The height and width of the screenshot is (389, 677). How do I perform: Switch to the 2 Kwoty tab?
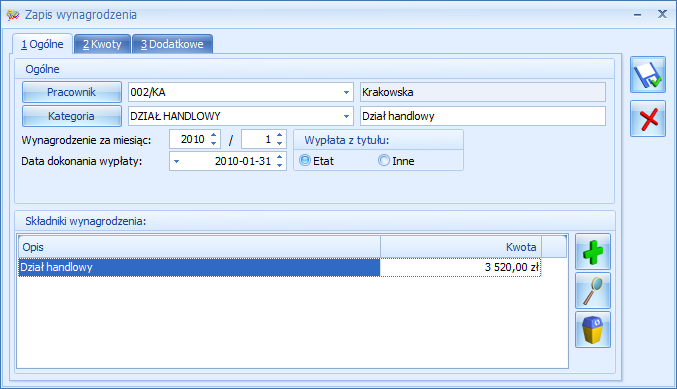pyautogui.click(x=102, y=44)
